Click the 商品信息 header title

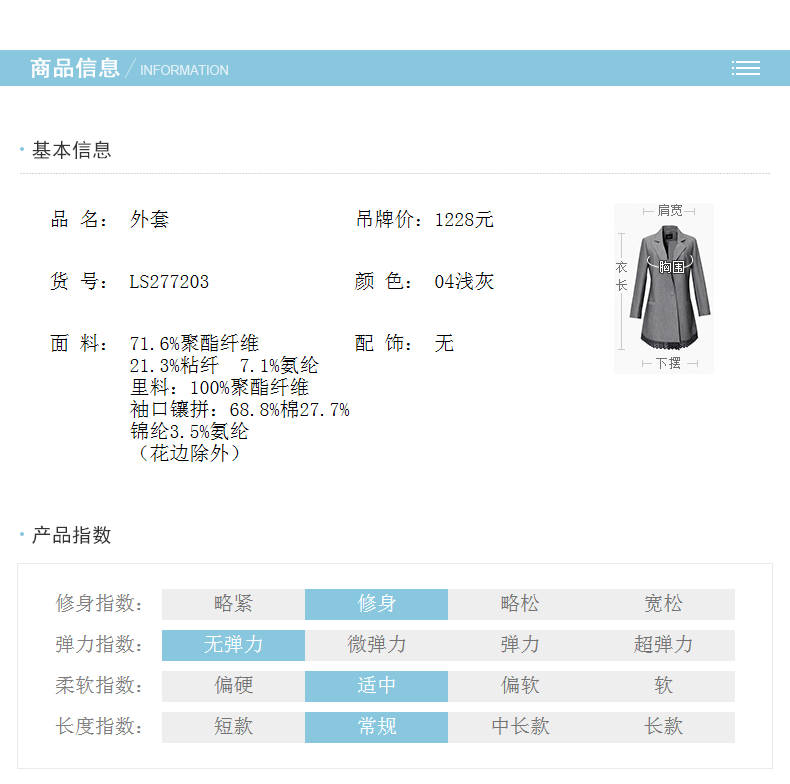[75, 68]
